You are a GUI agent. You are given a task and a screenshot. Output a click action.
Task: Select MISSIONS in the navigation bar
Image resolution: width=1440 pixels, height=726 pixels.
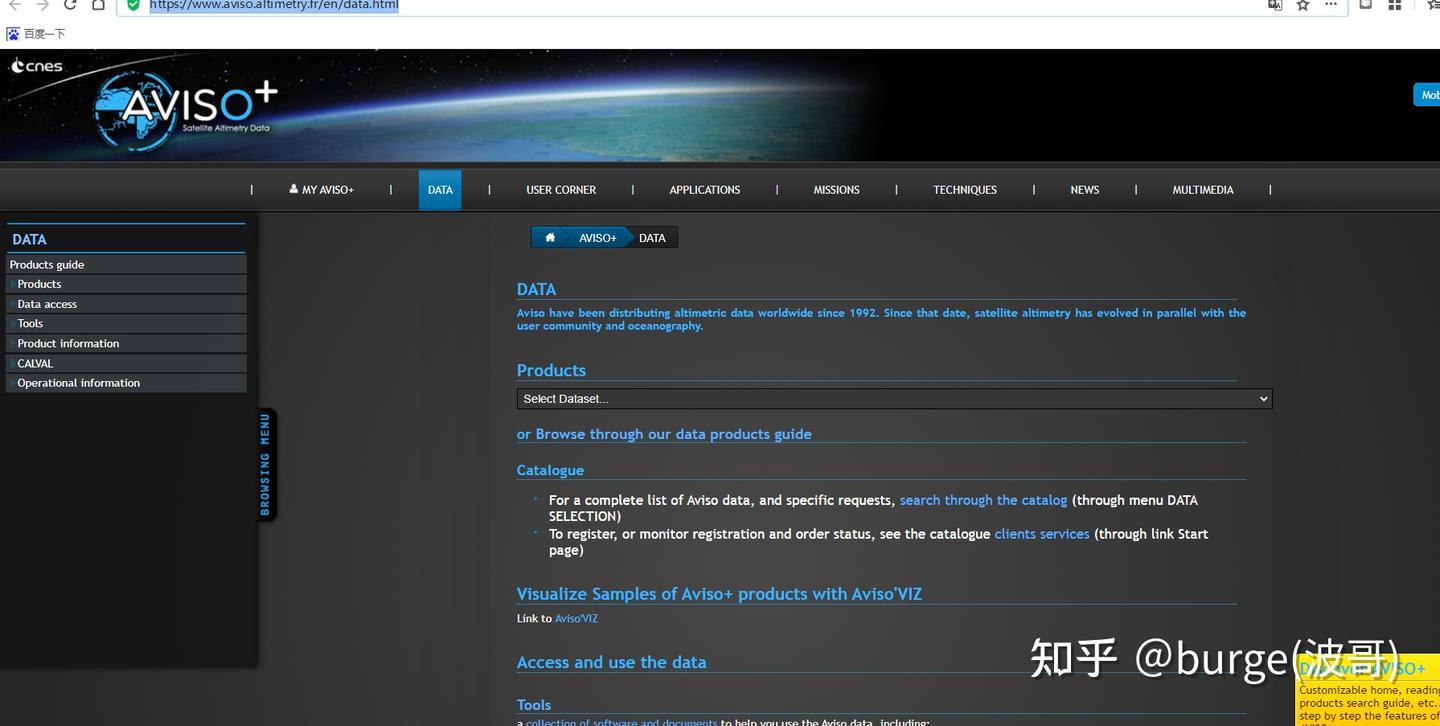coord(836,189)
